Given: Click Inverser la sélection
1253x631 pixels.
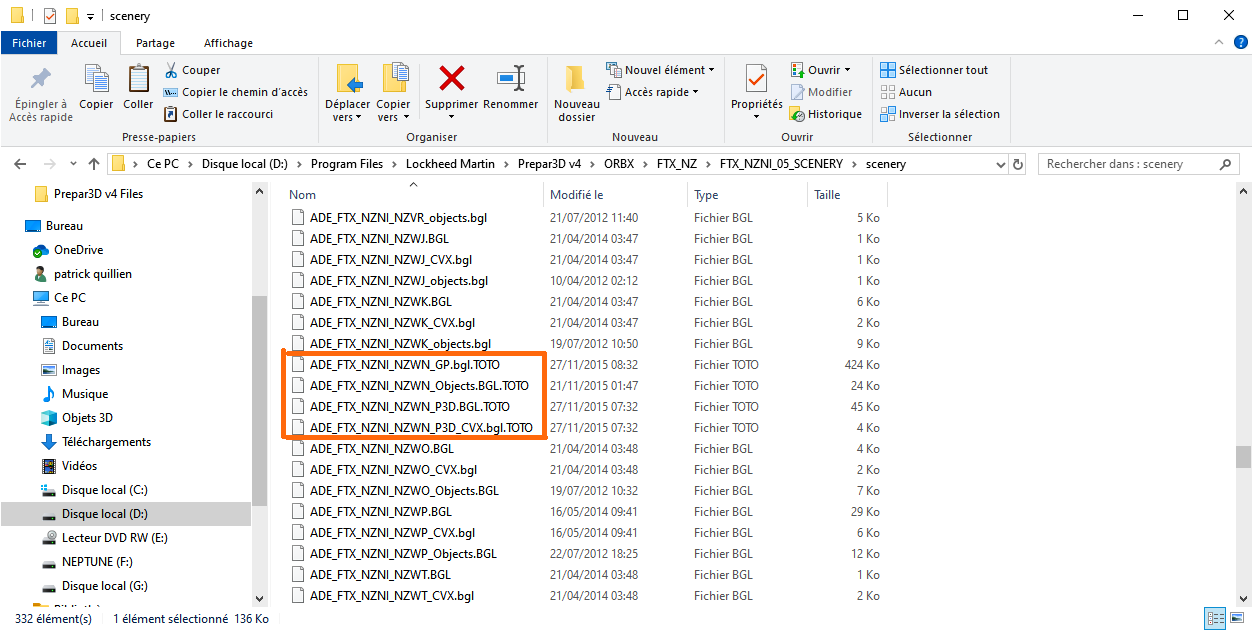Looking at the screenshot, I should [x=940, y=114].
